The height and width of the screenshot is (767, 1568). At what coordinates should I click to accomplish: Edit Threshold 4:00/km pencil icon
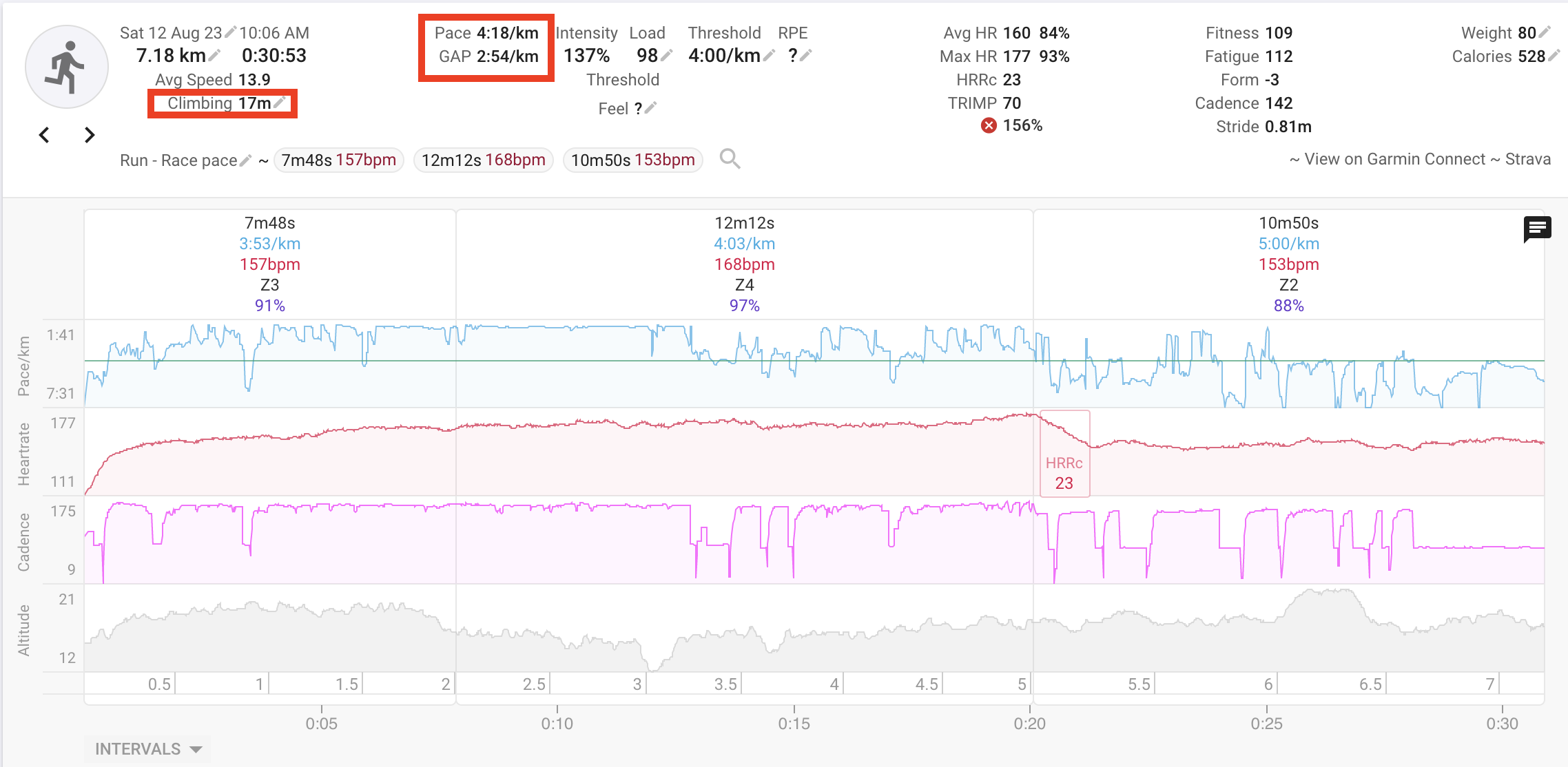click(x=770, y=55)
